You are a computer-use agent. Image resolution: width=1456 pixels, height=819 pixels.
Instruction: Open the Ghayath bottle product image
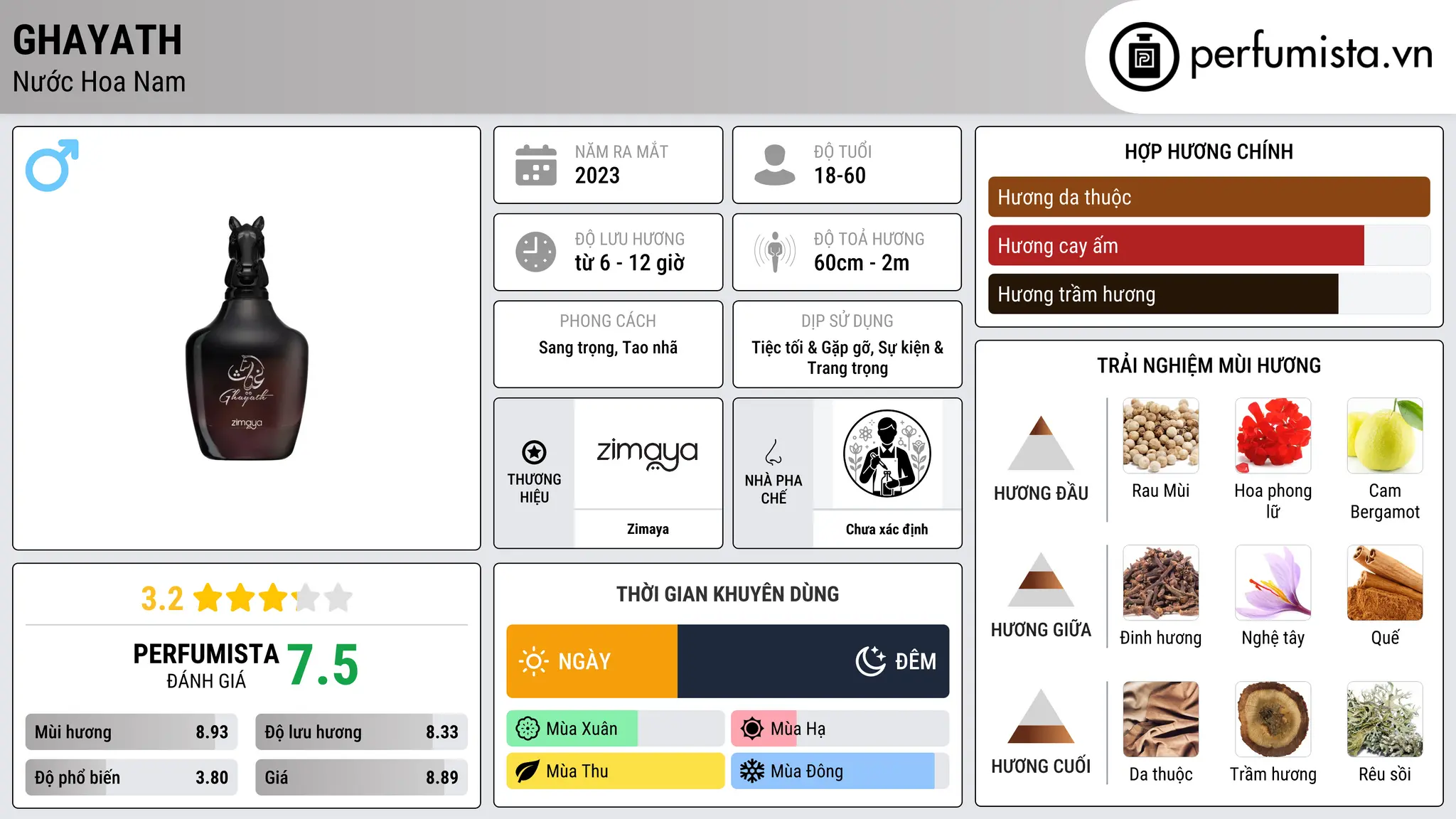(x=247, y=338)
